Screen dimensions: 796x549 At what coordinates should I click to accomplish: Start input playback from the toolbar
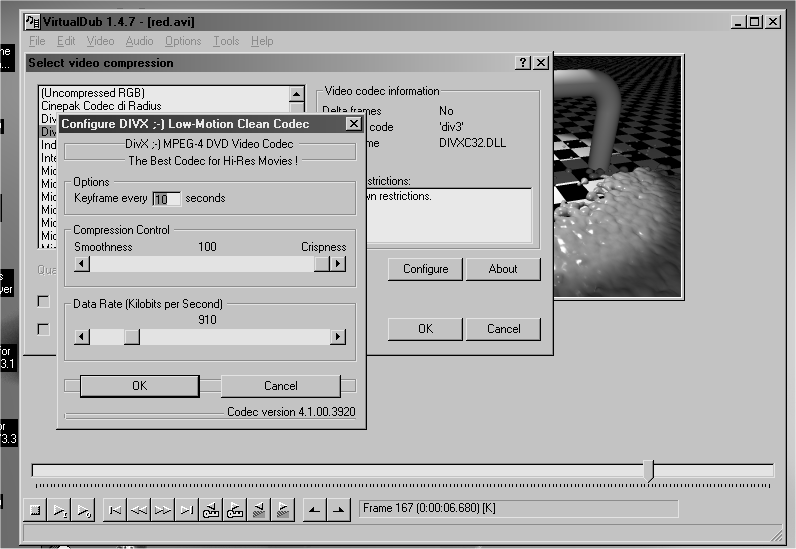60,510
